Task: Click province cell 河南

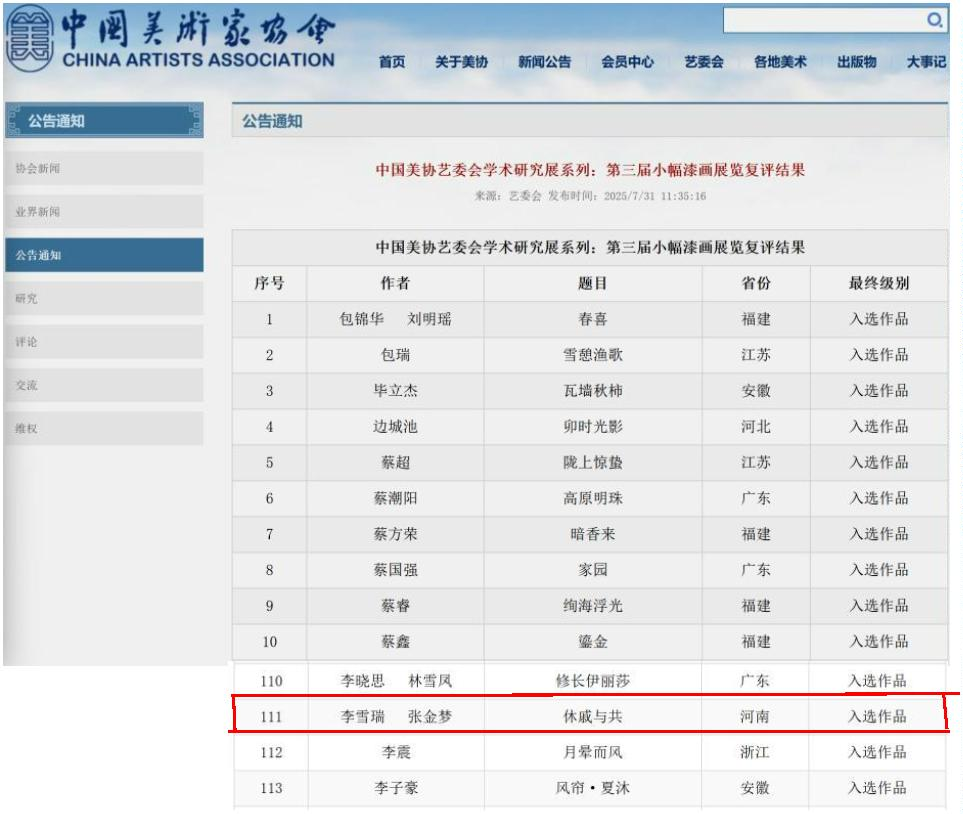Action: [x=754, y=716]
